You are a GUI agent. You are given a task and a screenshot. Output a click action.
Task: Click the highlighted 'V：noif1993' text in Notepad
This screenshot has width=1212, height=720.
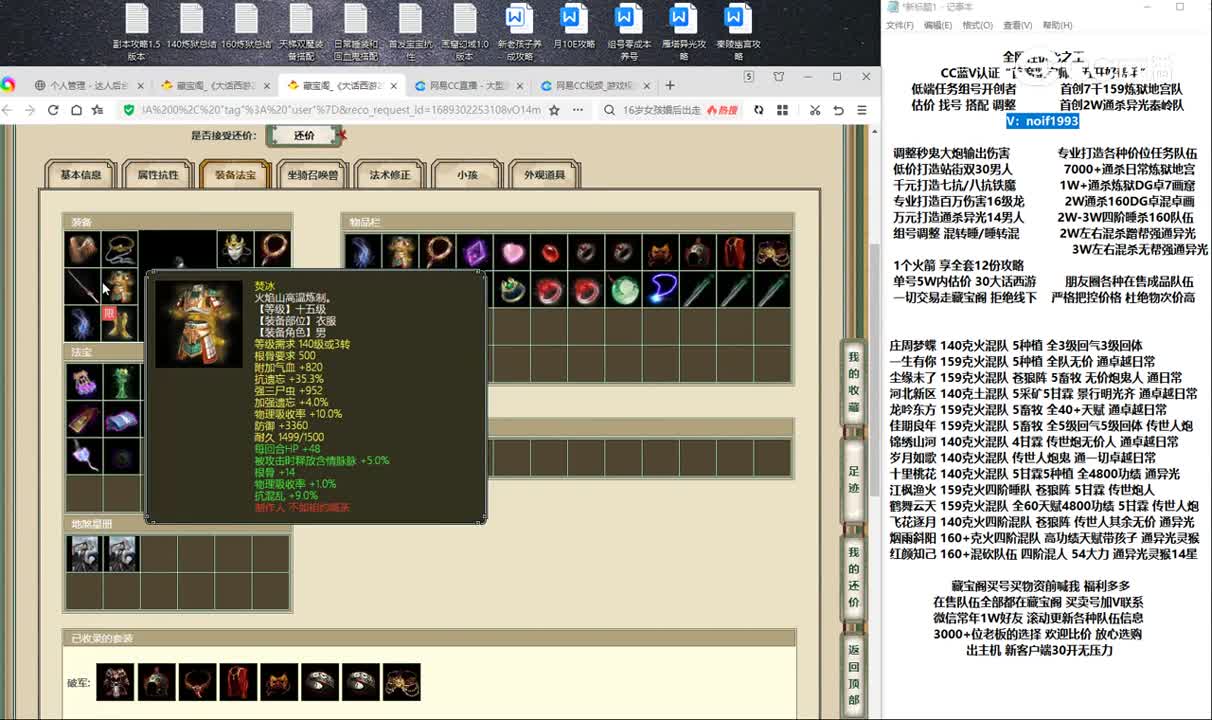click(1042, 121)
